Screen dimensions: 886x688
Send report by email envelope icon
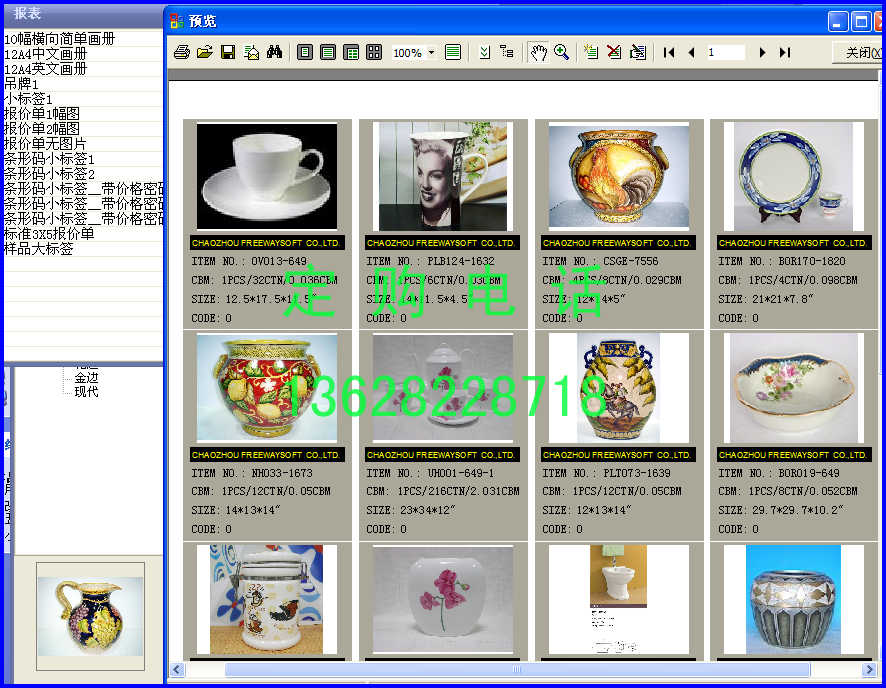click(x=251, y=53)
